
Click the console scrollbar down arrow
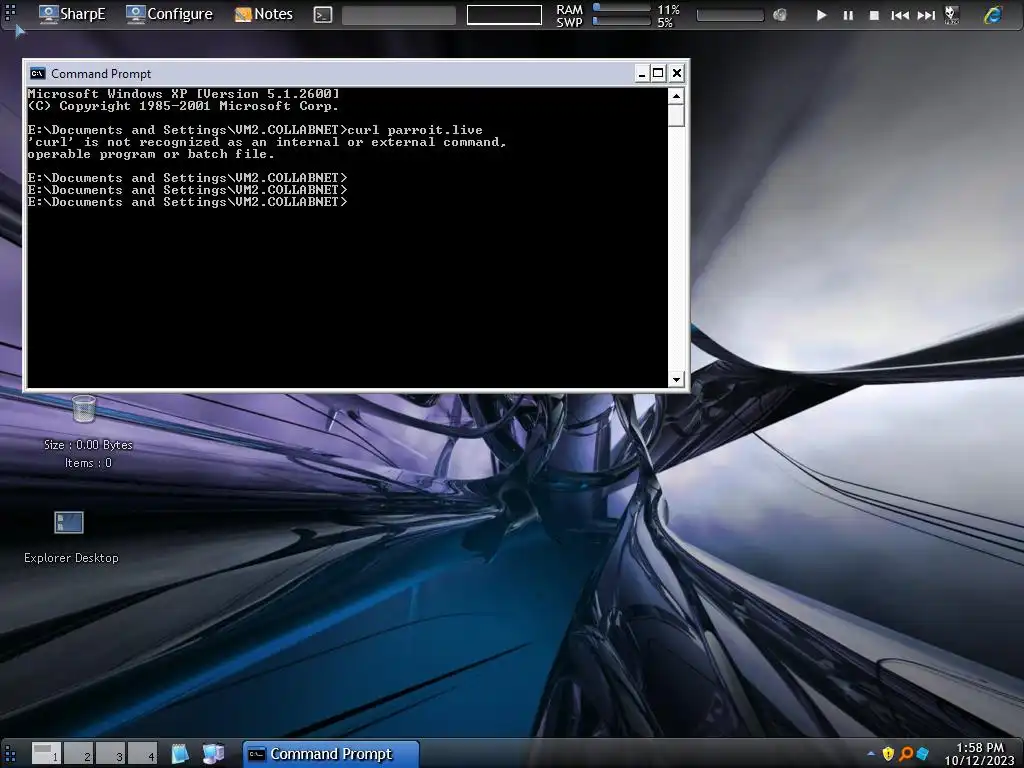(676, 379)
